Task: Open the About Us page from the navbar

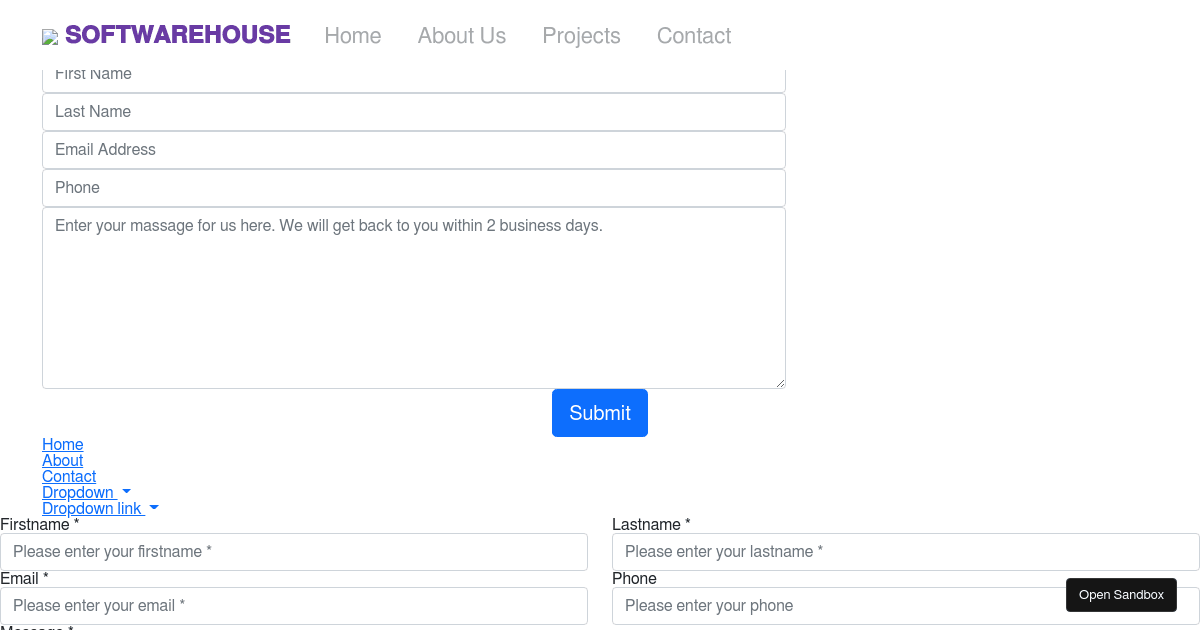Action: [x=461, y=36]
